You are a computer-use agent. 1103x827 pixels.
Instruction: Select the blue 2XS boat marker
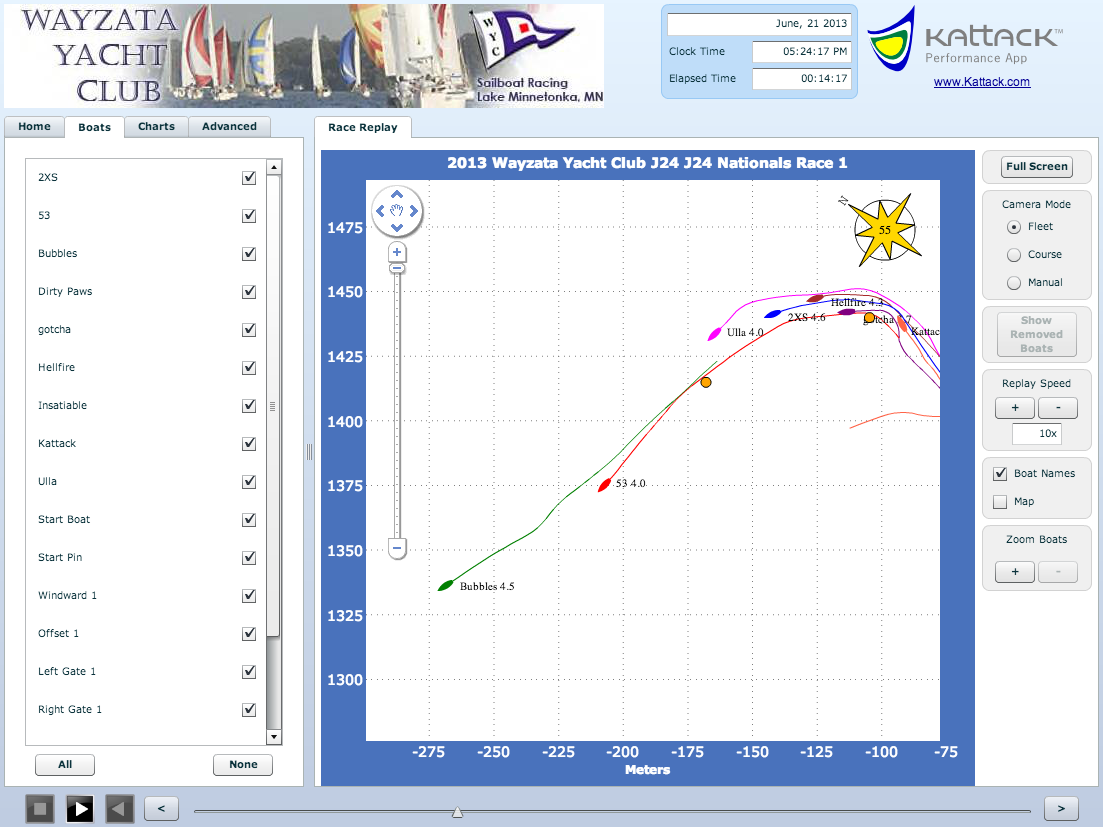point(773,314)
